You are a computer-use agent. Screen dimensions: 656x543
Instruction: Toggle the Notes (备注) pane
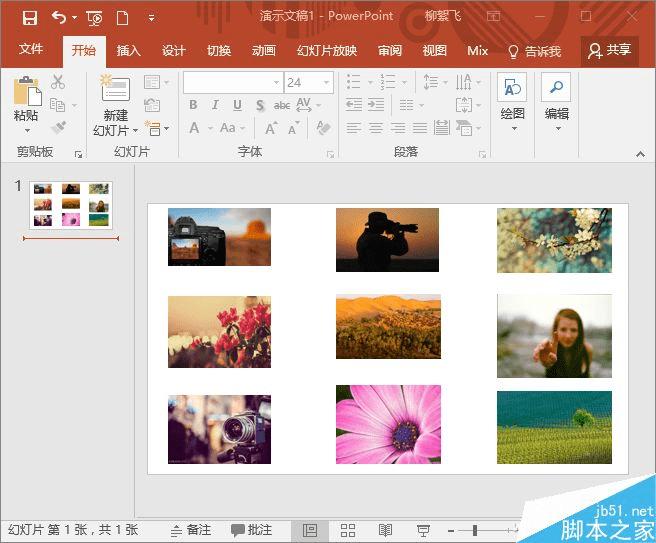coord(190,530)
